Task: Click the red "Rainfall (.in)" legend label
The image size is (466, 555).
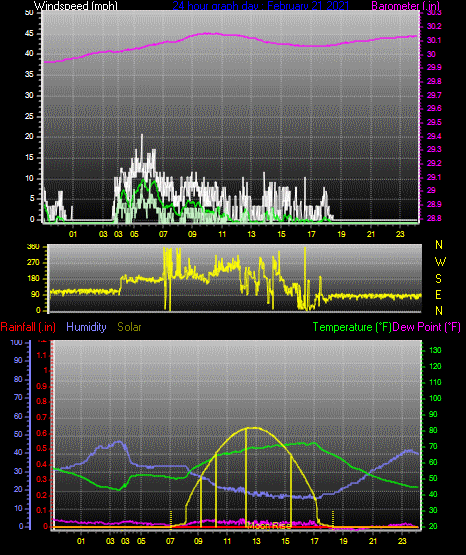Action: (28, 327)
